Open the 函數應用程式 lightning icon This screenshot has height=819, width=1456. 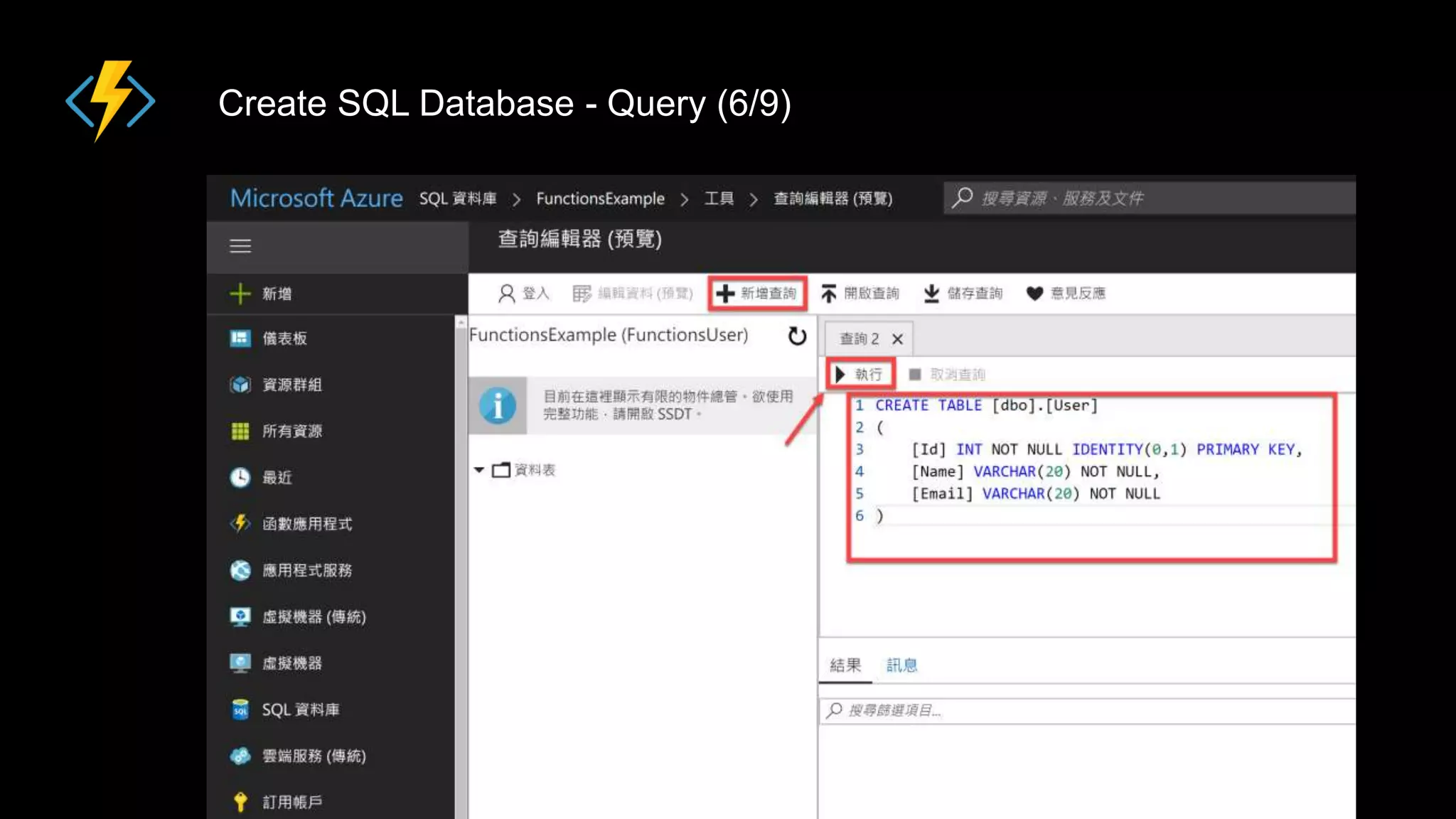(240, 523)
